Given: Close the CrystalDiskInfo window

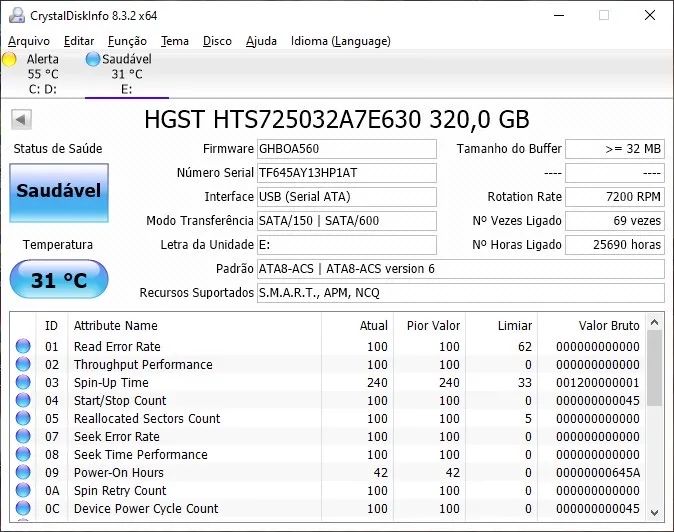Looking at the screenshot, I should click(650, 15).
